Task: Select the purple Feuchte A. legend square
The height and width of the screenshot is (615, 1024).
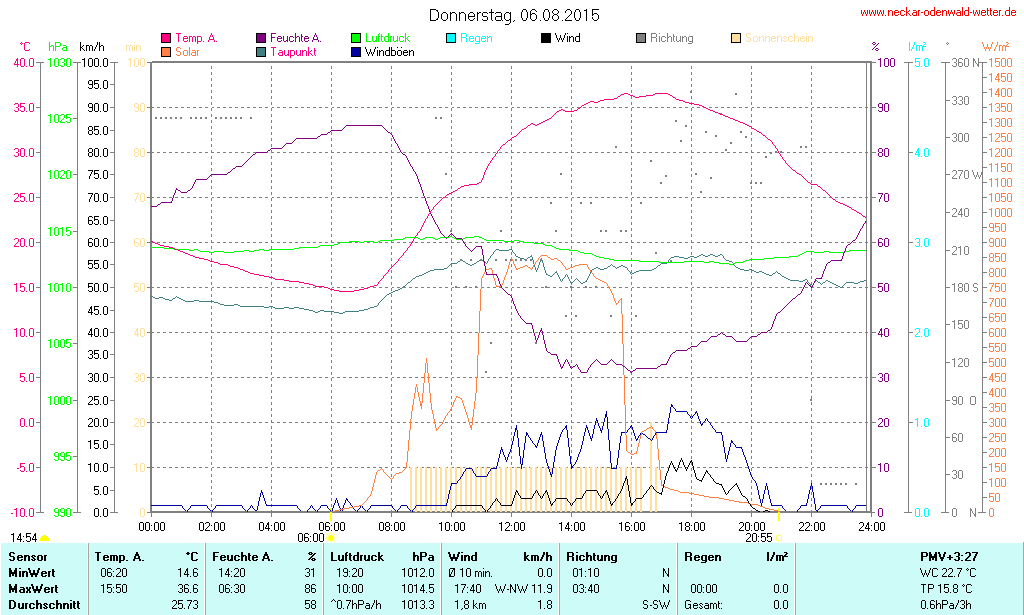Action: point(262,38)
